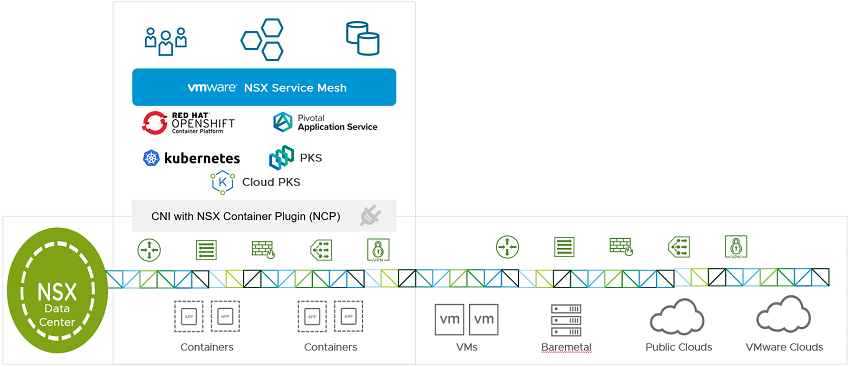Click the leftmost APP container box
850x367 pixels.
[x=189, y=316]
